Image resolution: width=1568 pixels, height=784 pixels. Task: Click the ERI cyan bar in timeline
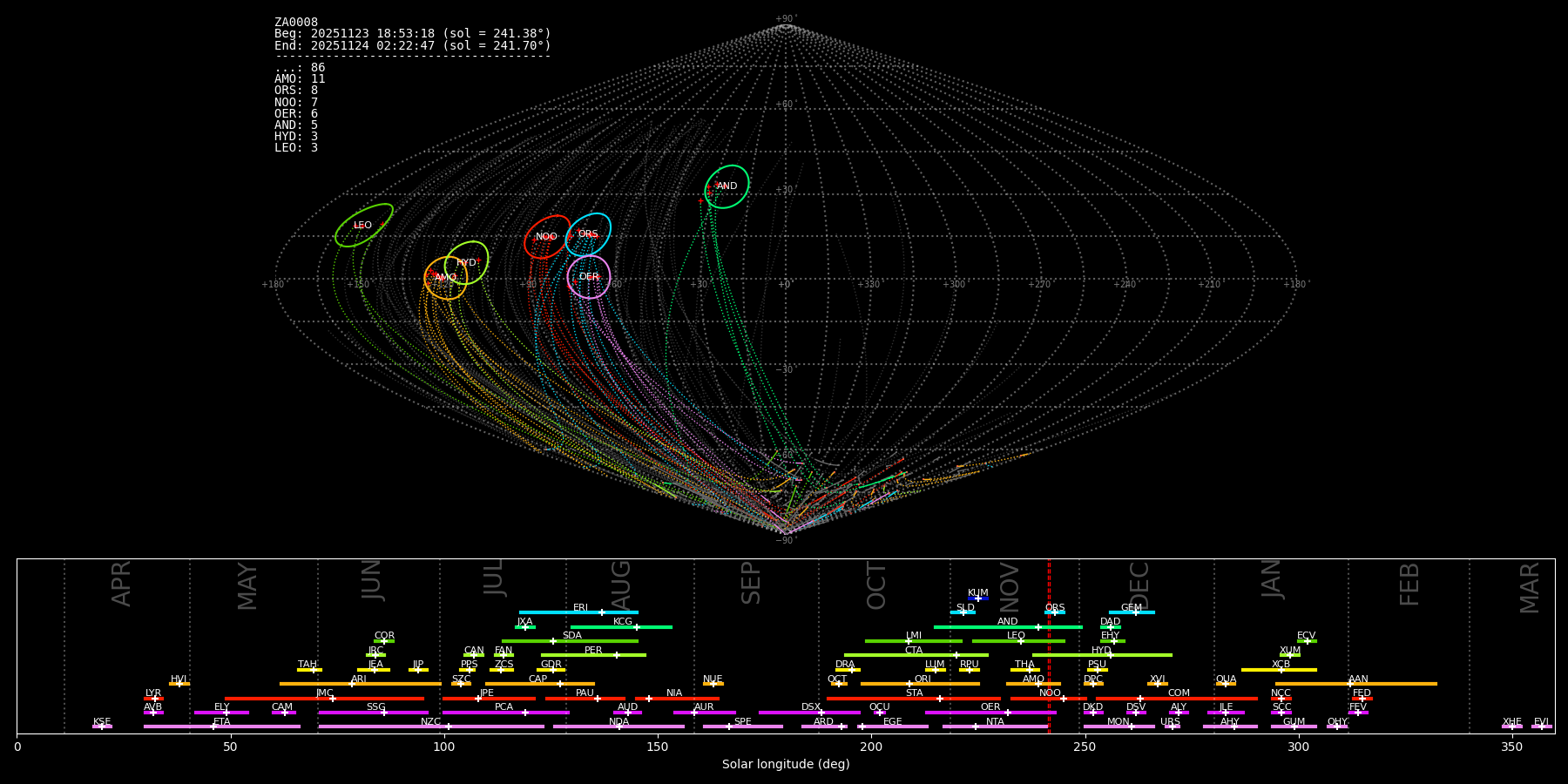pos(578,612)
